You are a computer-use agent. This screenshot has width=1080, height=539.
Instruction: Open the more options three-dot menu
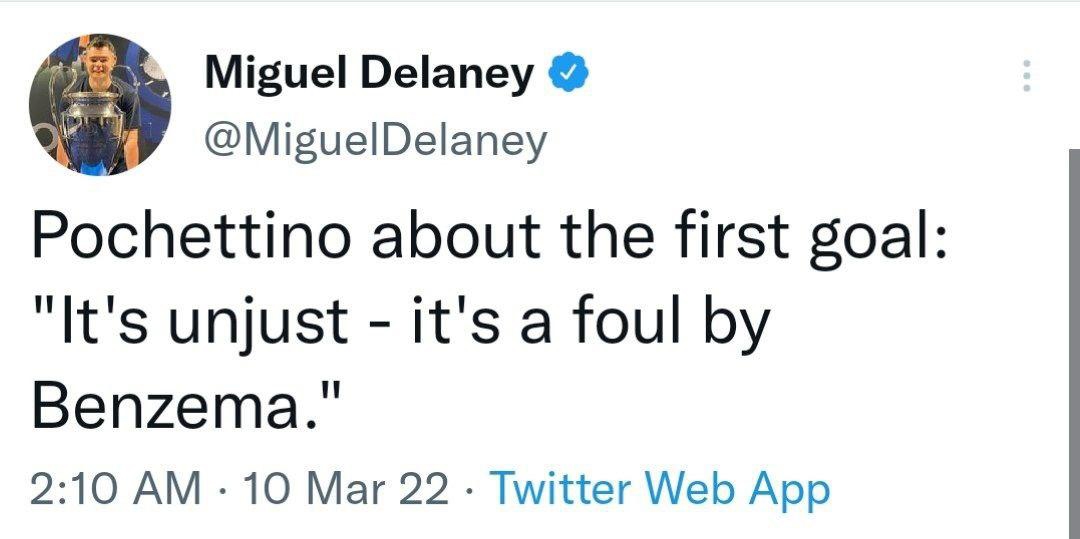point(1024,76)
